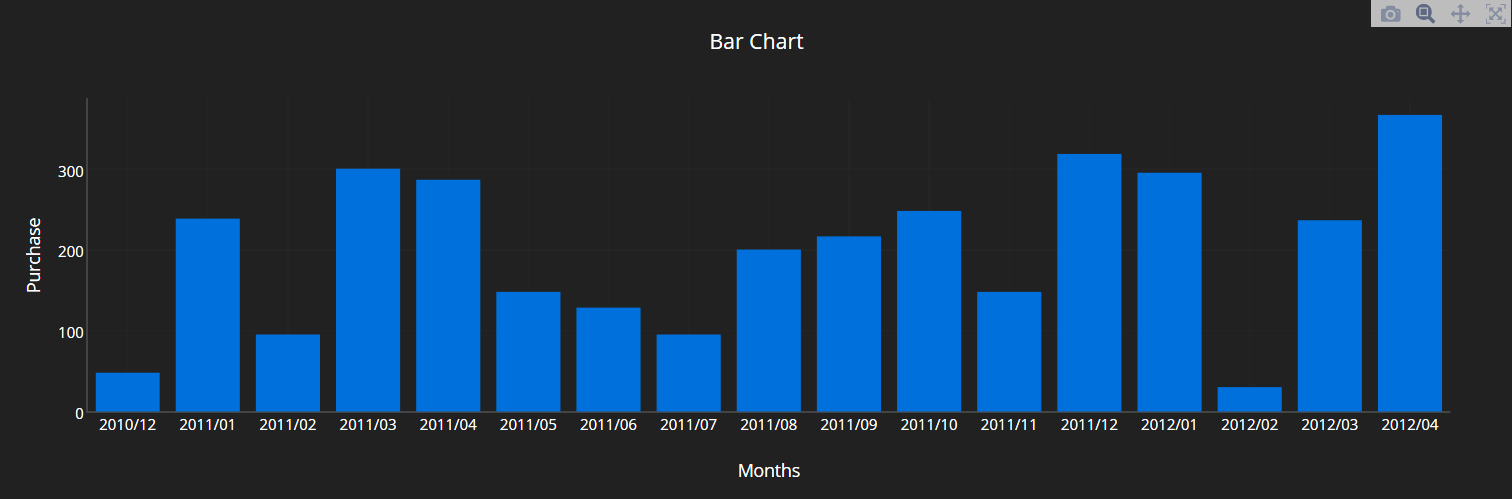Viewport: 1512px width, 499px height.
Task: Select the 2011/10 bar
Action: 929,311
